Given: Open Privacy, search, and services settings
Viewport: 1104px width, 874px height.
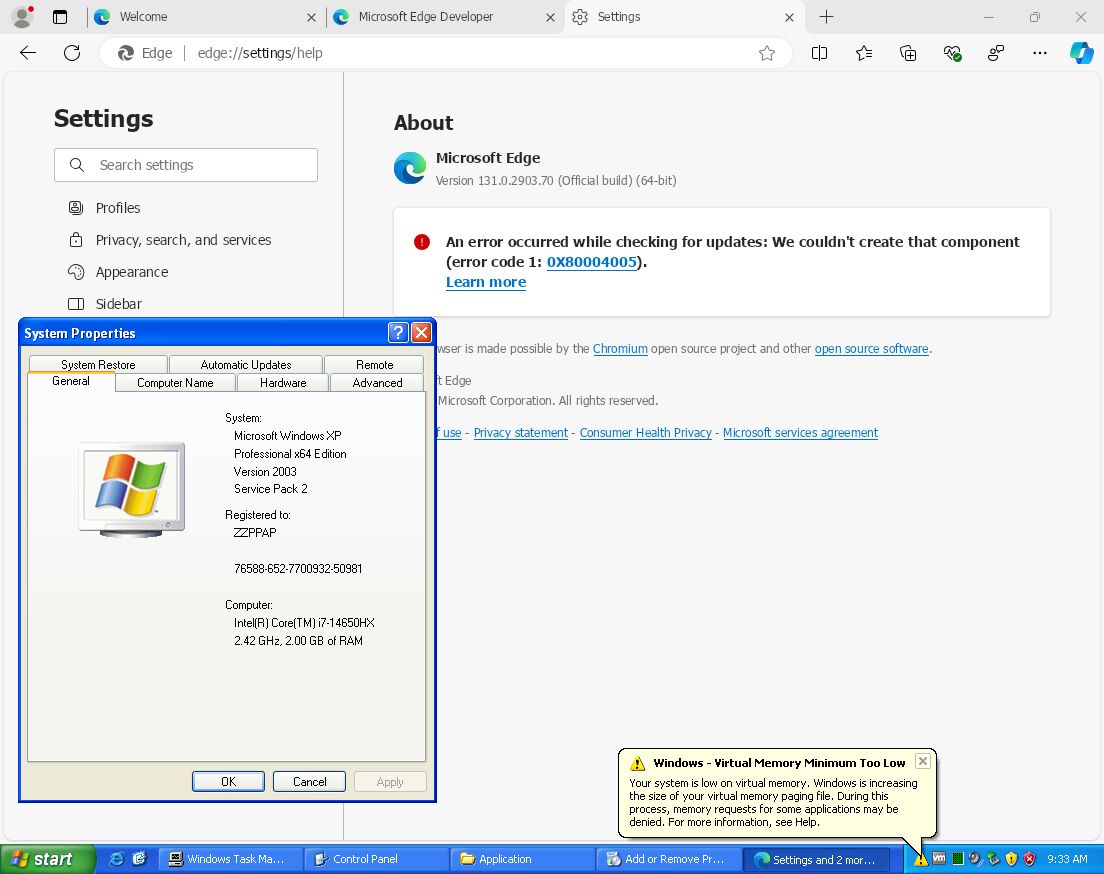Looking at the screenshot, I should (183, 240).
